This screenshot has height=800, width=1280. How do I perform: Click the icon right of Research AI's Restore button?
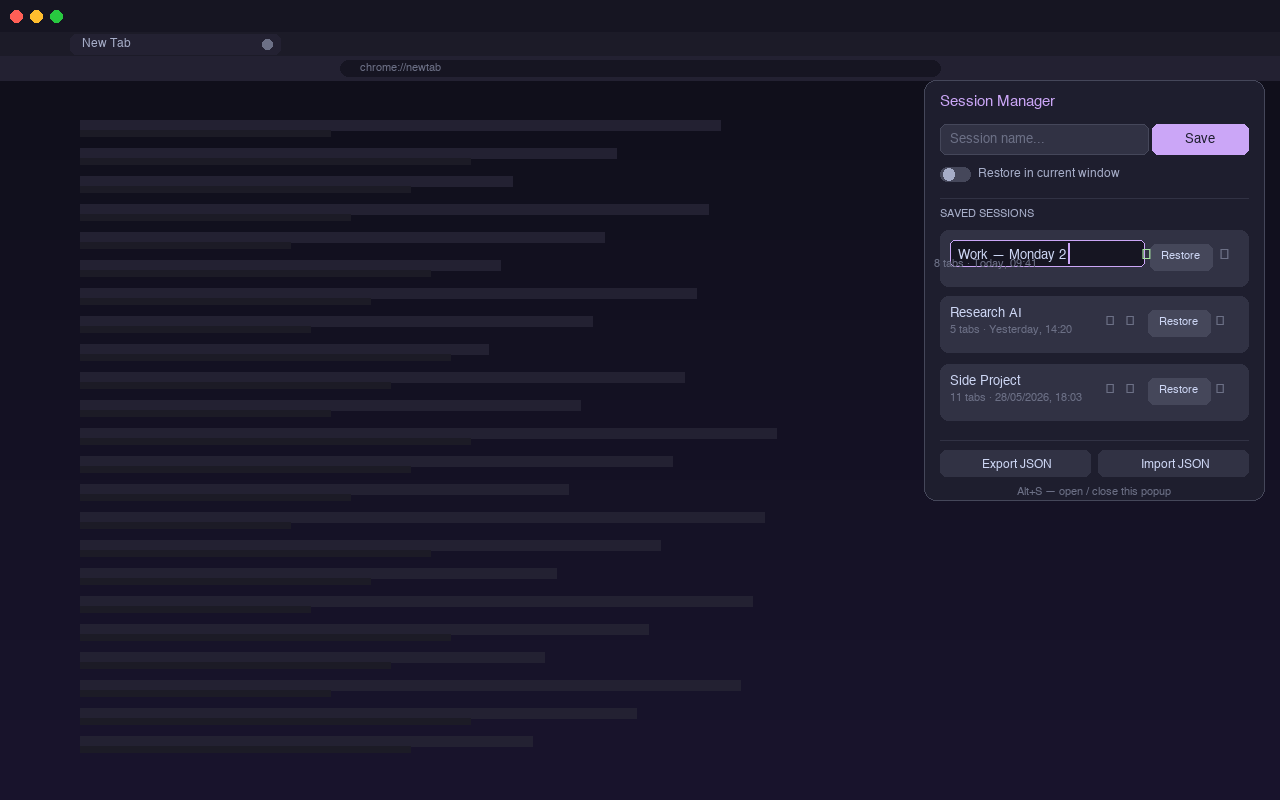[1220, 321]
